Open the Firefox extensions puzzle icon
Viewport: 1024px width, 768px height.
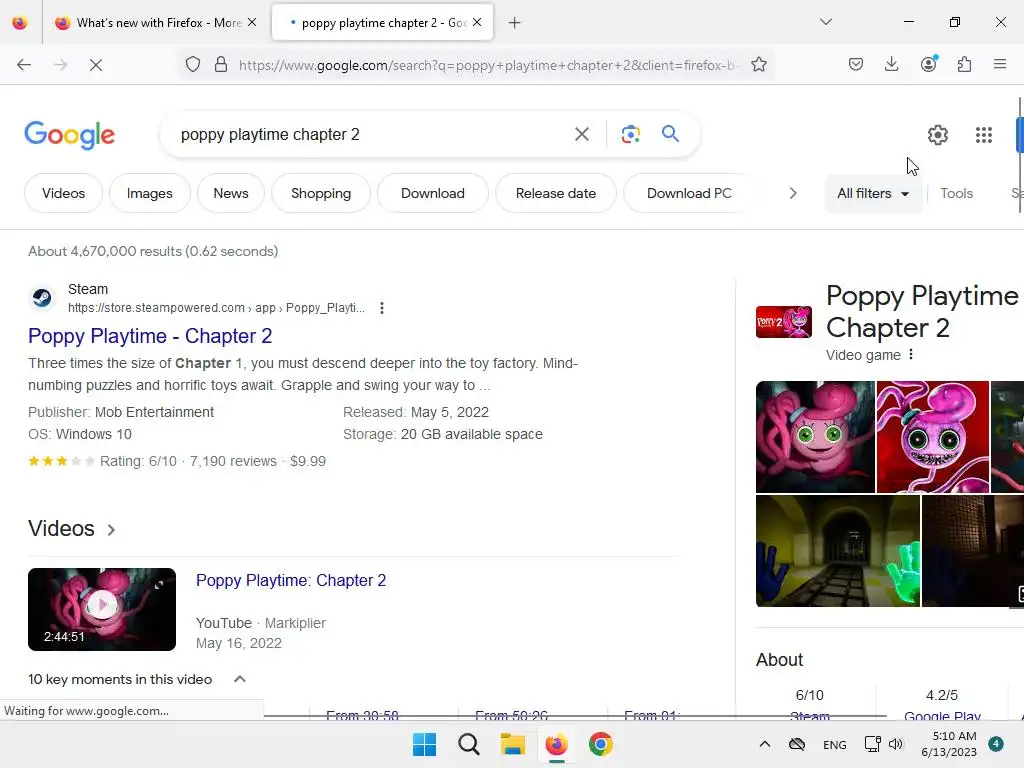pos(964,64)
